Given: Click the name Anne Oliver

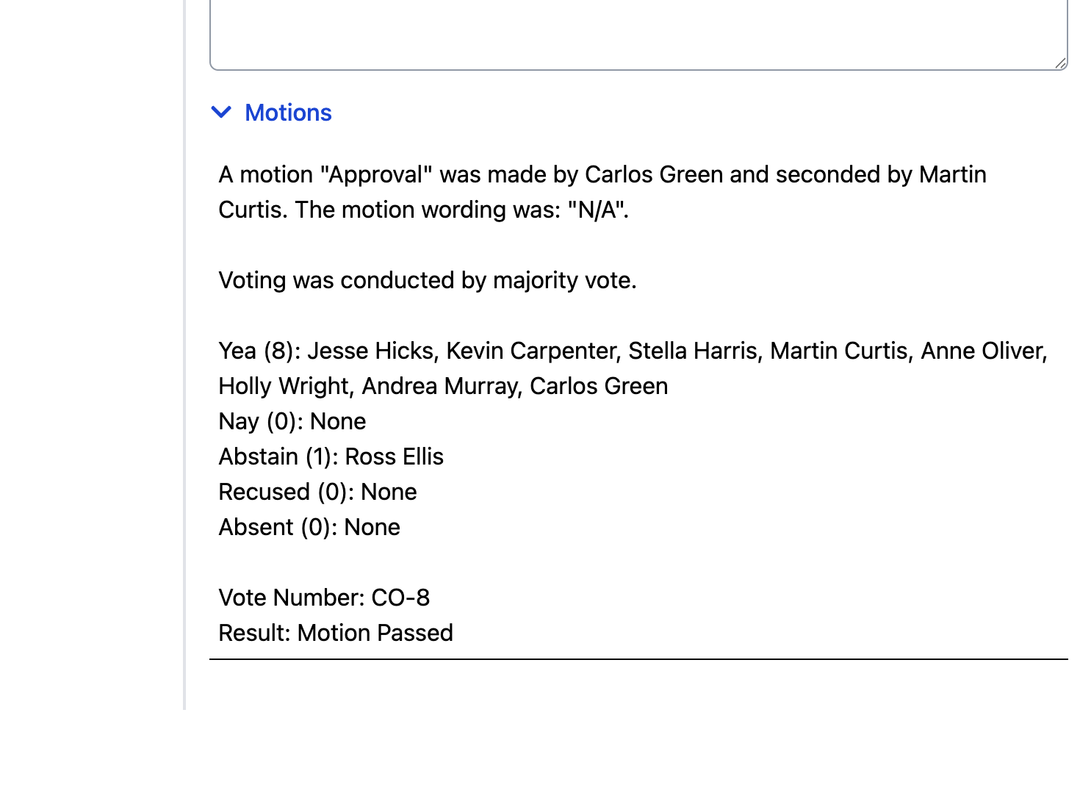Looking at the screenshot, I should 981,351.
